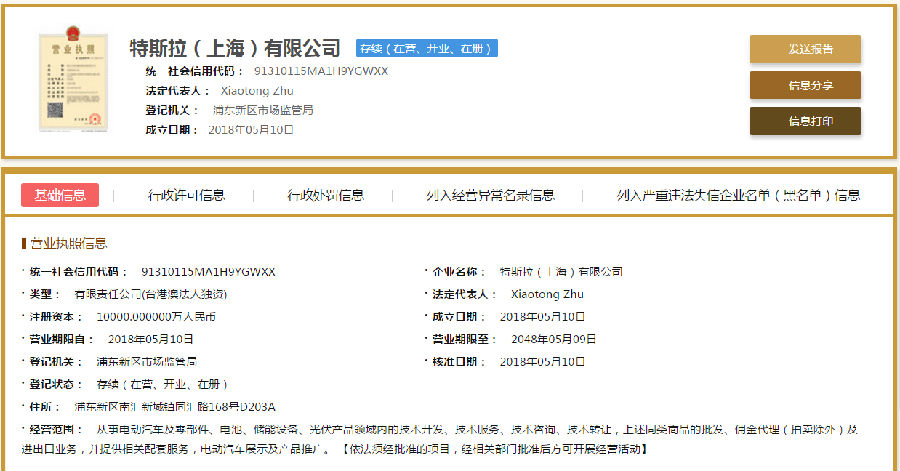Switch to the 行政许可信息 tab
The image size is (900, 471).
point(186,196)
